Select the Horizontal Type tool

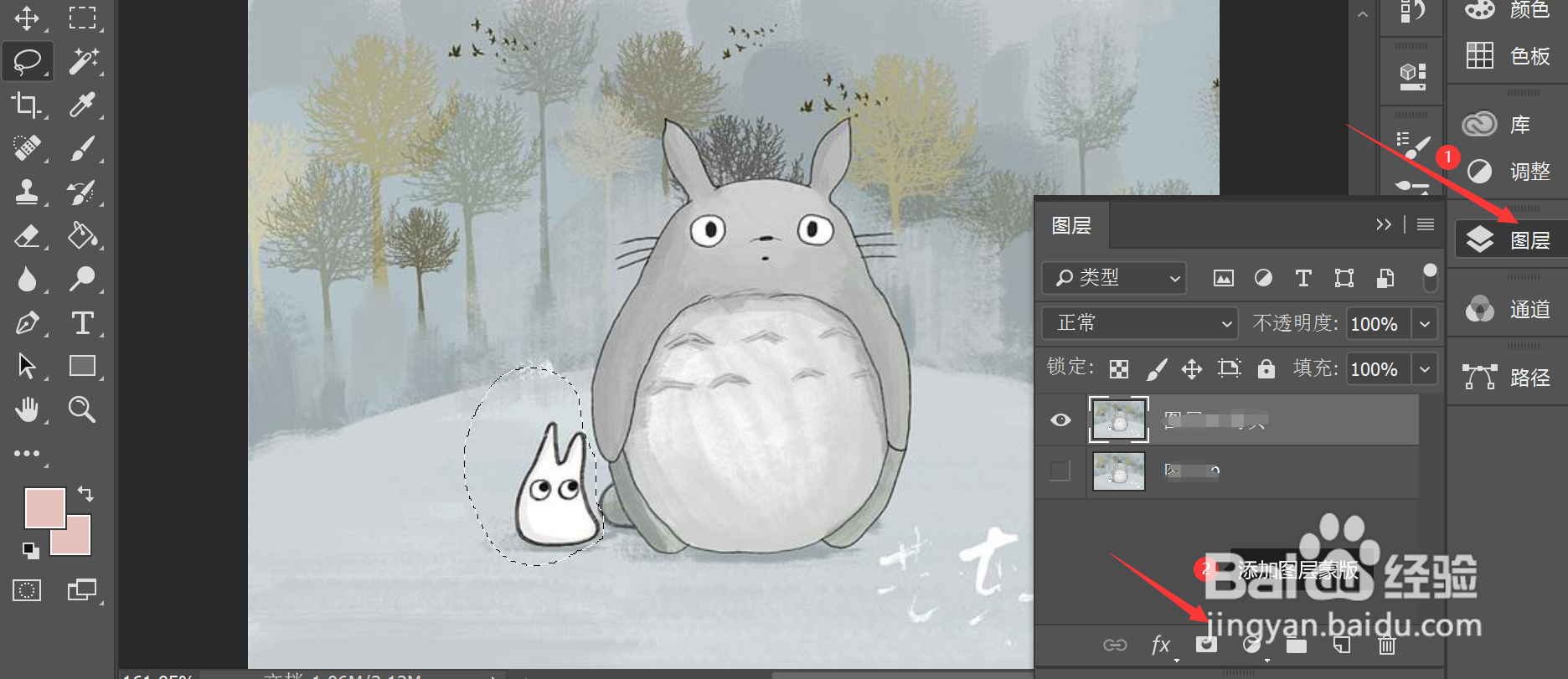[x=82, y=322]
